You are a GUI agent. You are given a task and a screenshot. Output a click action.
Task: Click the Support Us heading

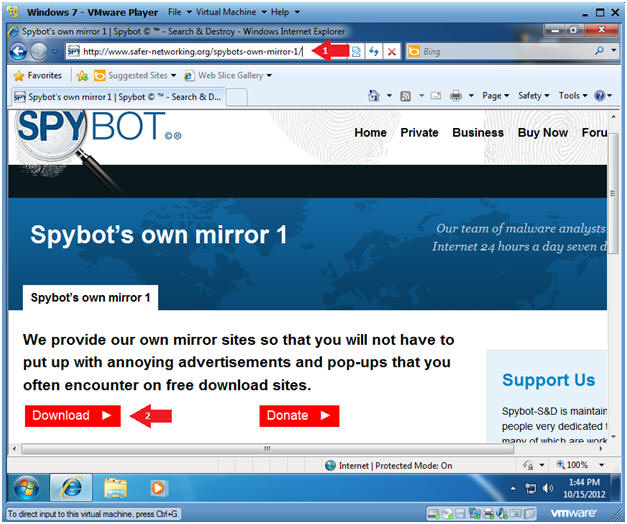click(548, 380)
